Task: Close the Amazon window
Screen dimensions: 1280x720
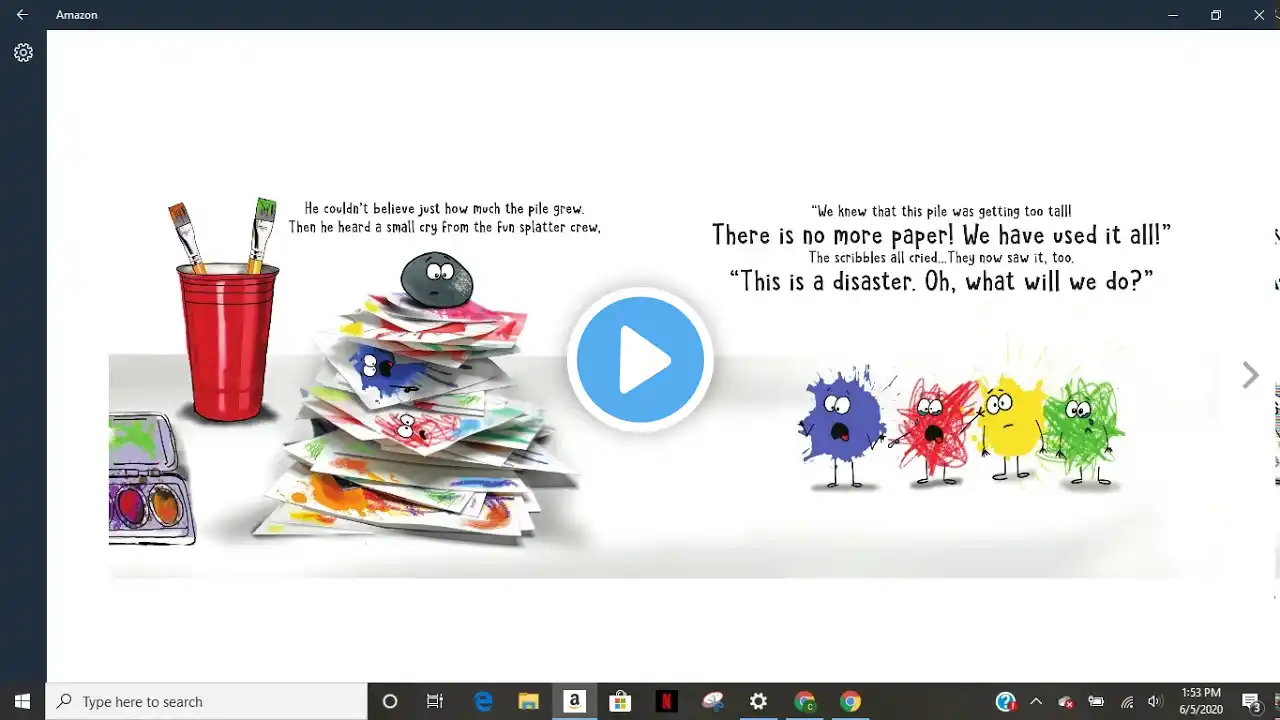Action: [1259, 15]
